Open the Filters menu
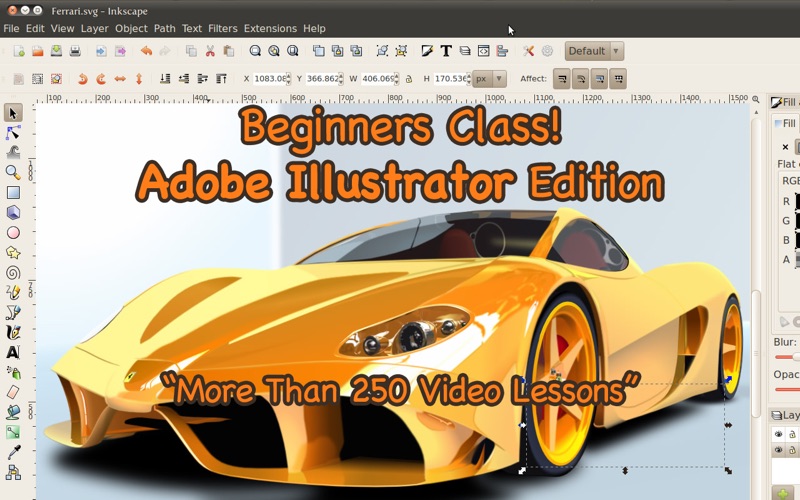800x500 pixels. coord(222,29)
